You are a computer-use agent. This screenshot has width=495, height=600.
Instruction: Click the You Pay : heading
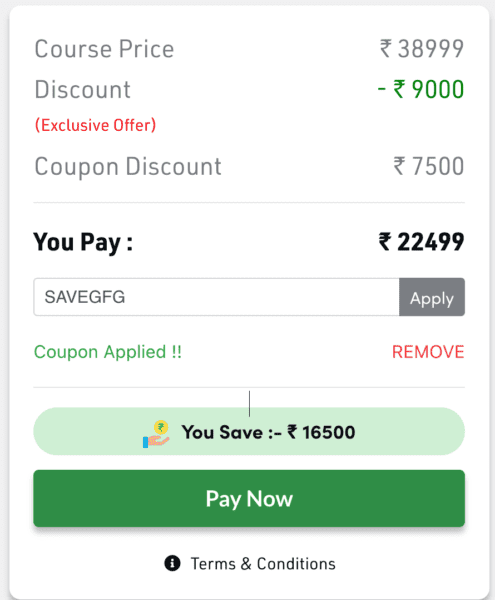pyautogui.click(x=83, y=243)
